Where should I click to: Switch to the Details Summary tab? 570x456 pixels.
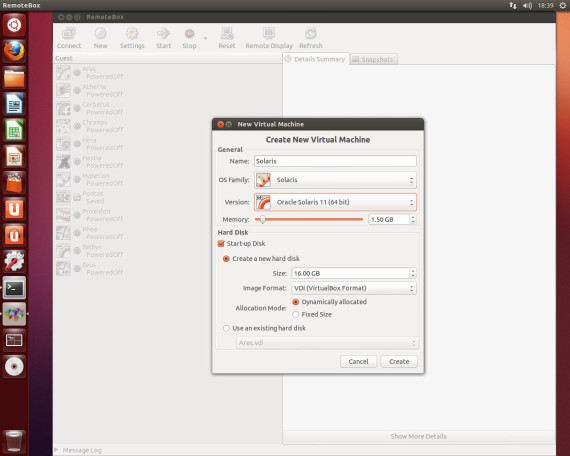[315, 59]
